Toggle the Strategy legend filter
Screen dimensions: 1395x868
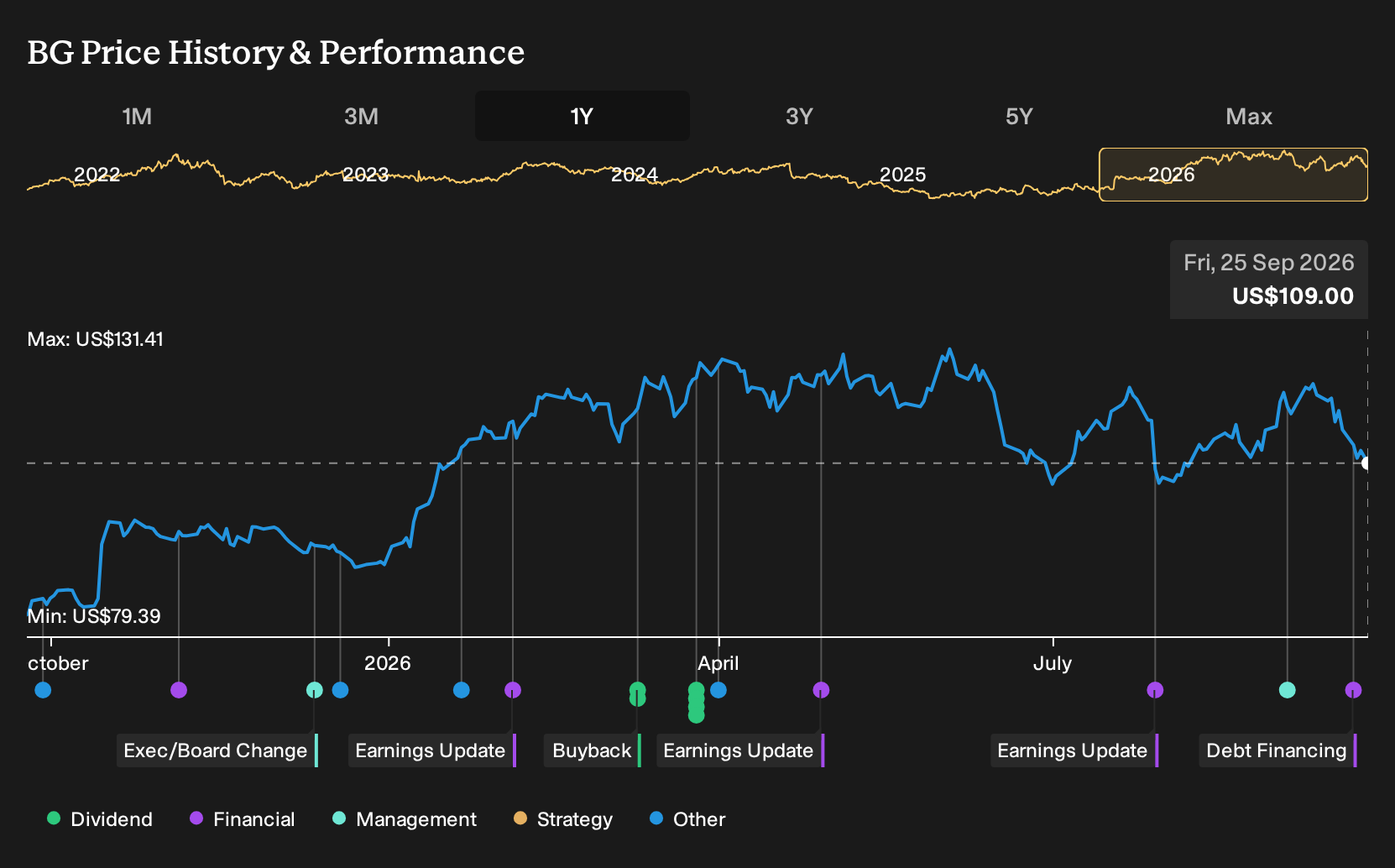[563, 819]
